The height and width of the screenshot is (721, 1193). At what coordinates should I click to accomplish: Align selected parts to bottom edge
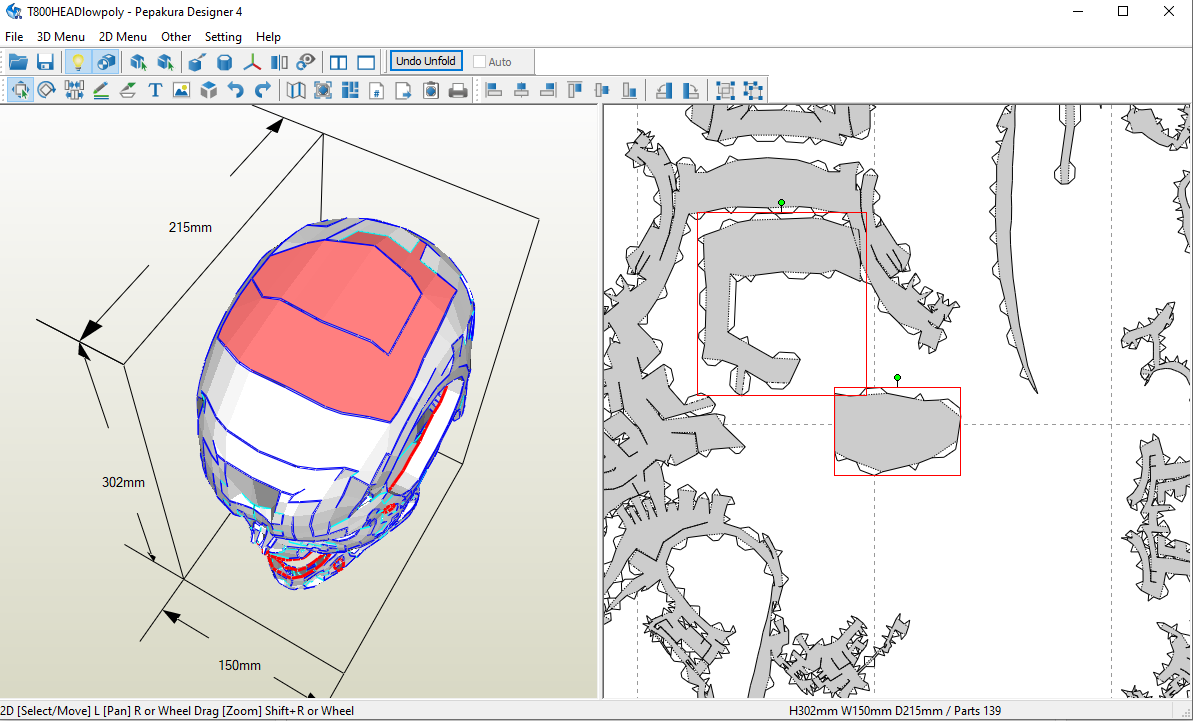tap(629, 90)
